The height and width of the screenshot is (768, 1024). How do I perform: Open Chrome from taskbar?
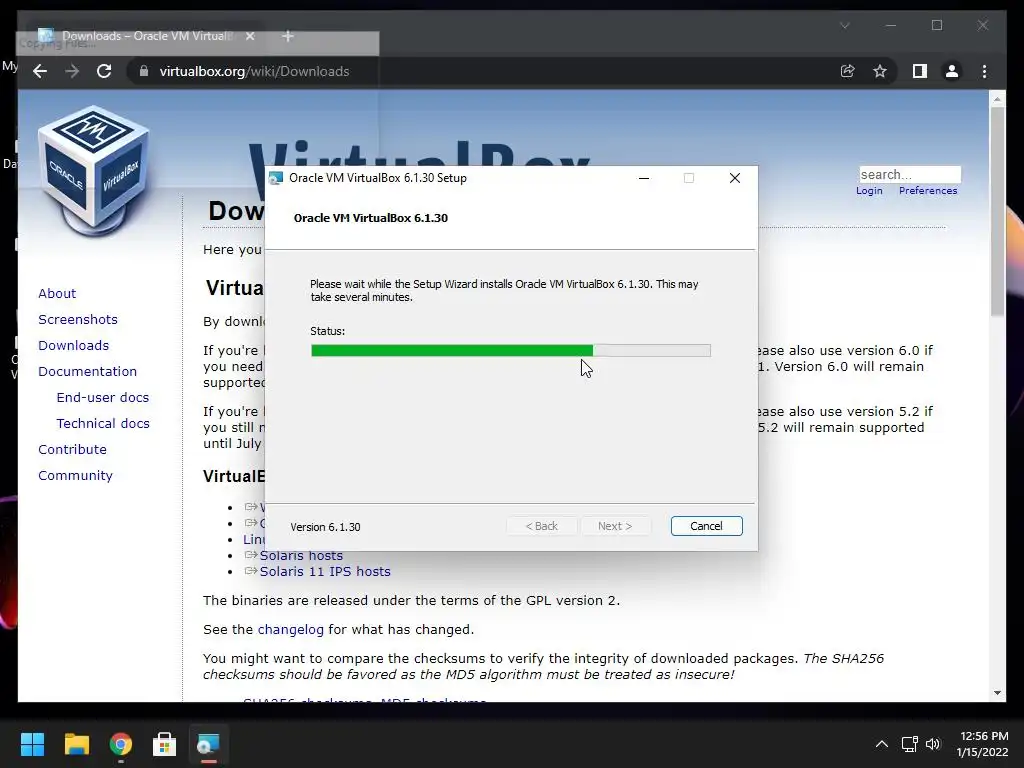coord(121,744)
